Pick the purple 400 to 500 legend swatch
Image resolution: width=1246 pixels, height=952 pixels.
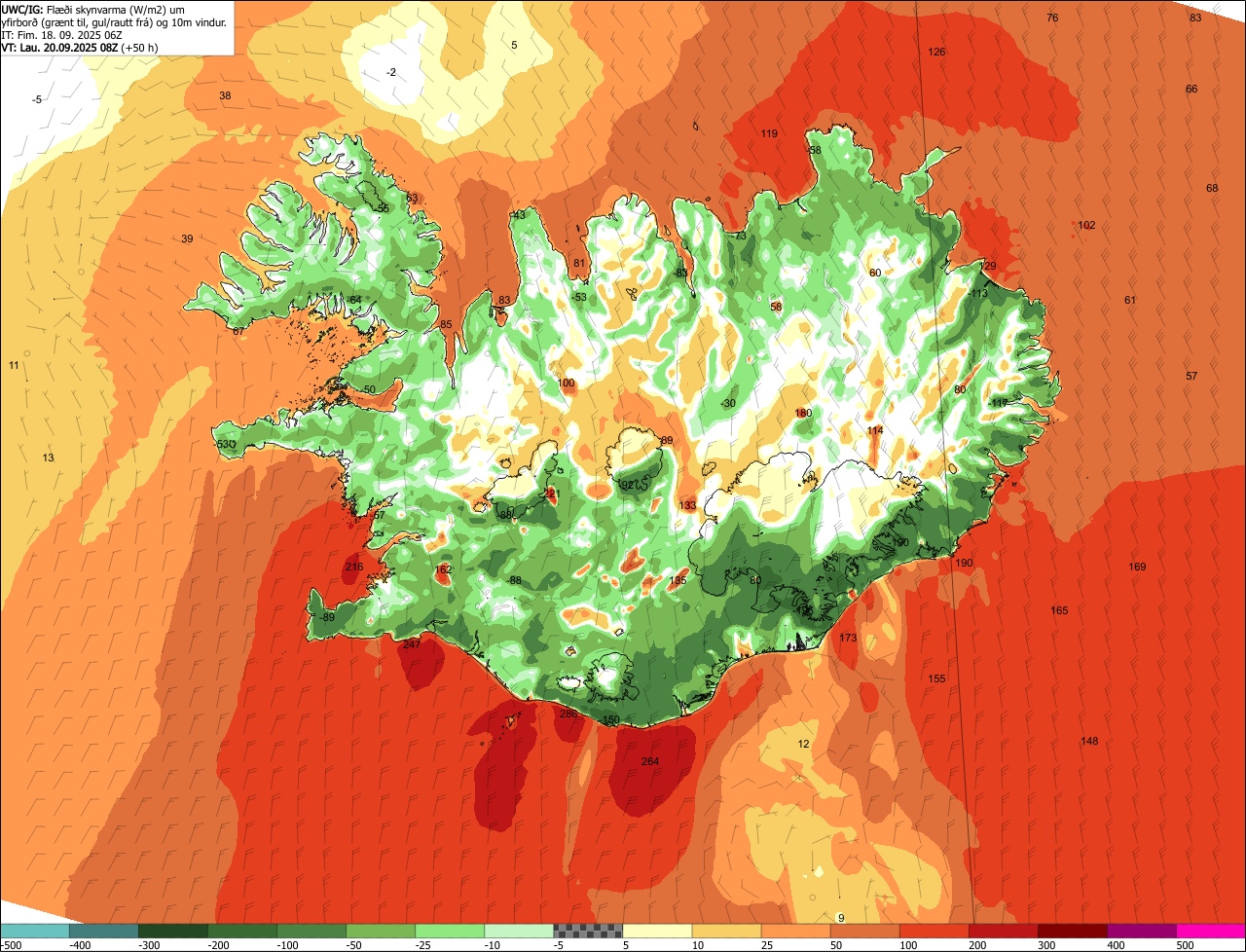pos(1141,931)
